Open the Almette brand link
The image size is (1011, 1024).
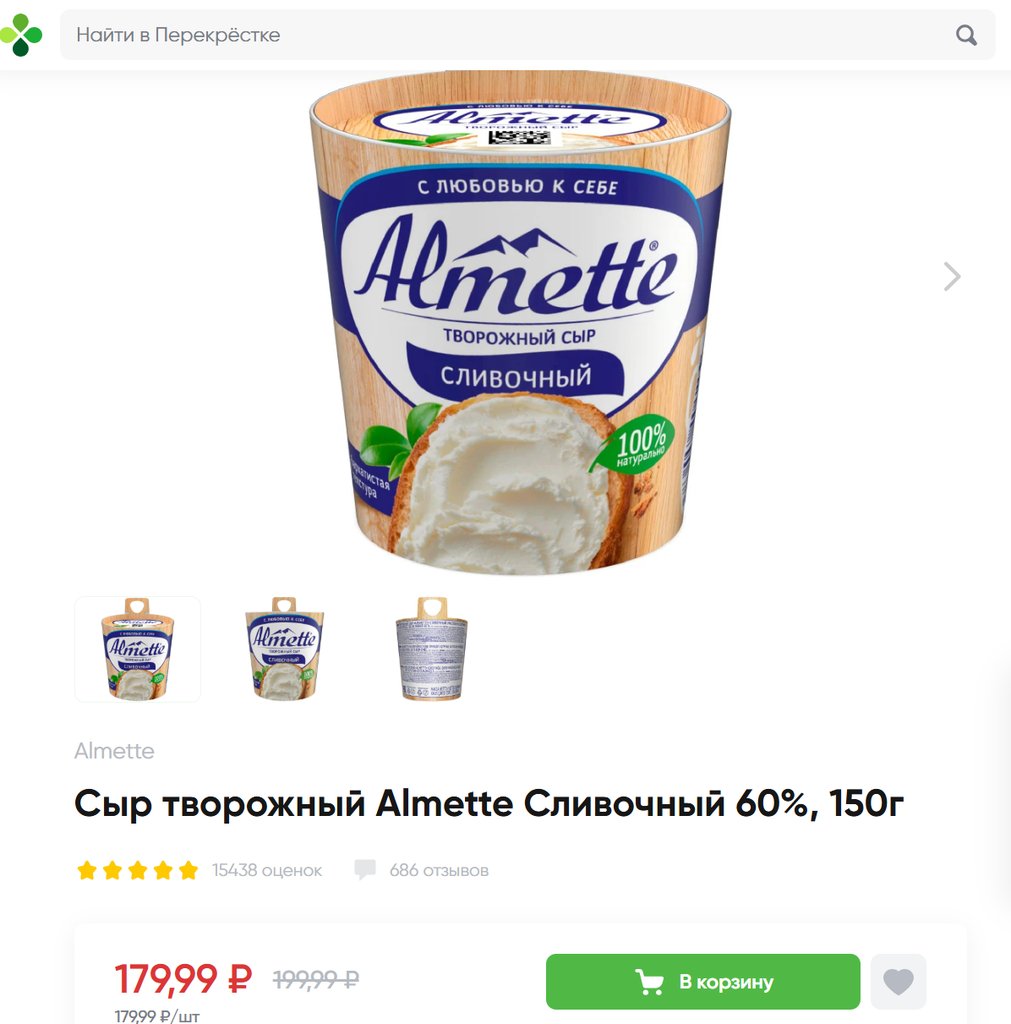(114, 751)
